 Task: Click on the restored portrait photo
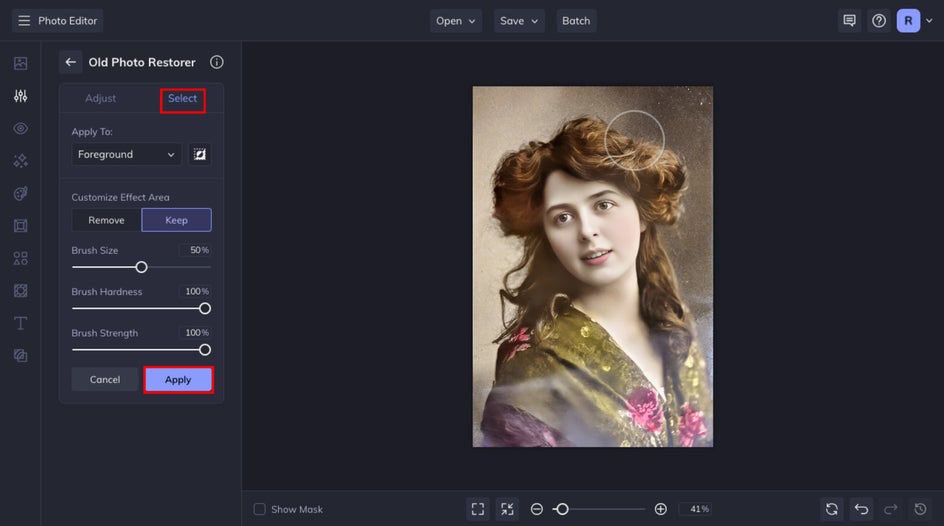click(592, 267)
